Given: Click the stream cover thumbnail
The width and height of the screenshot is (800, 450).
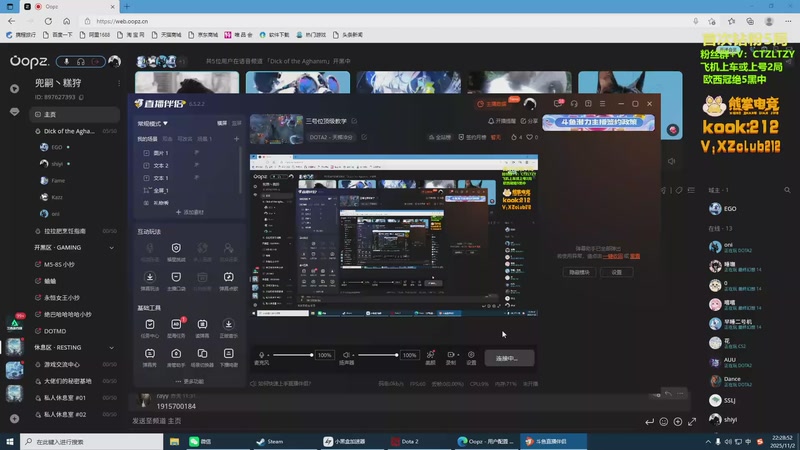Looking at the screenshot, I should (x=276, y=129).
